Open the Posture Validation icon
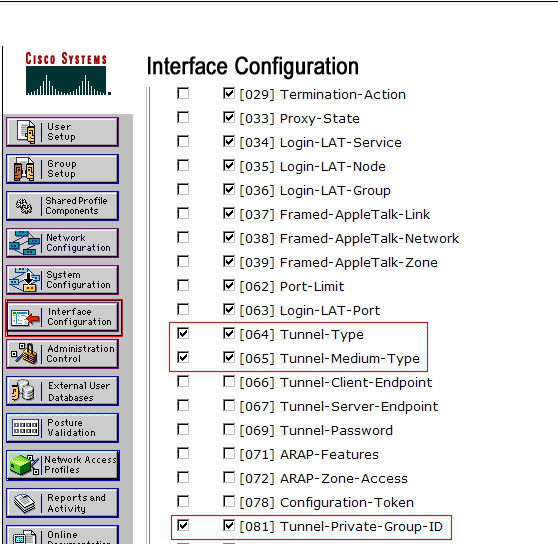Viewport: 558px width, 544px height. pos(25,427)
